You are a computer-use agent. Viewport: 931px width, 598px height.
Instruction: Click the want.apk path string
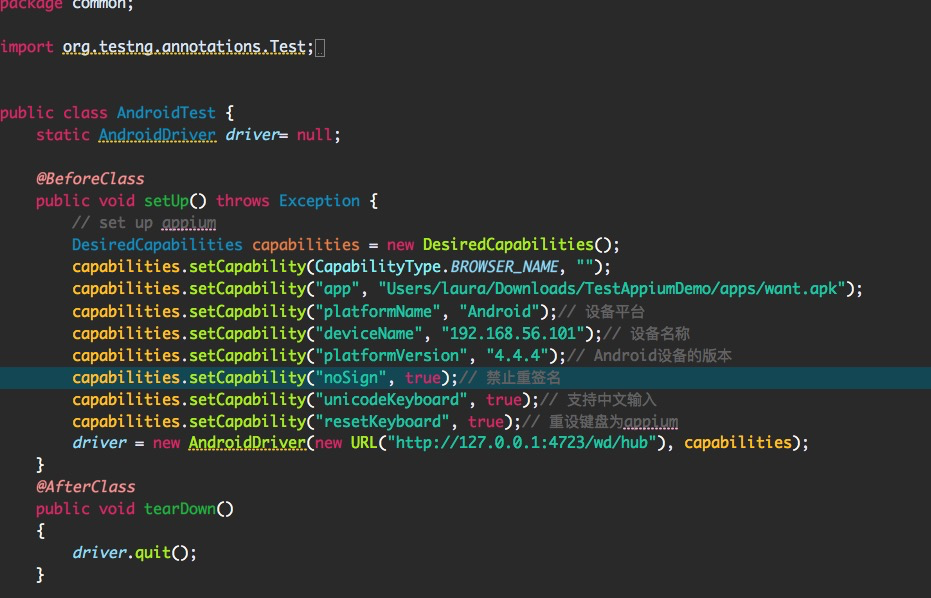(612, 289)
